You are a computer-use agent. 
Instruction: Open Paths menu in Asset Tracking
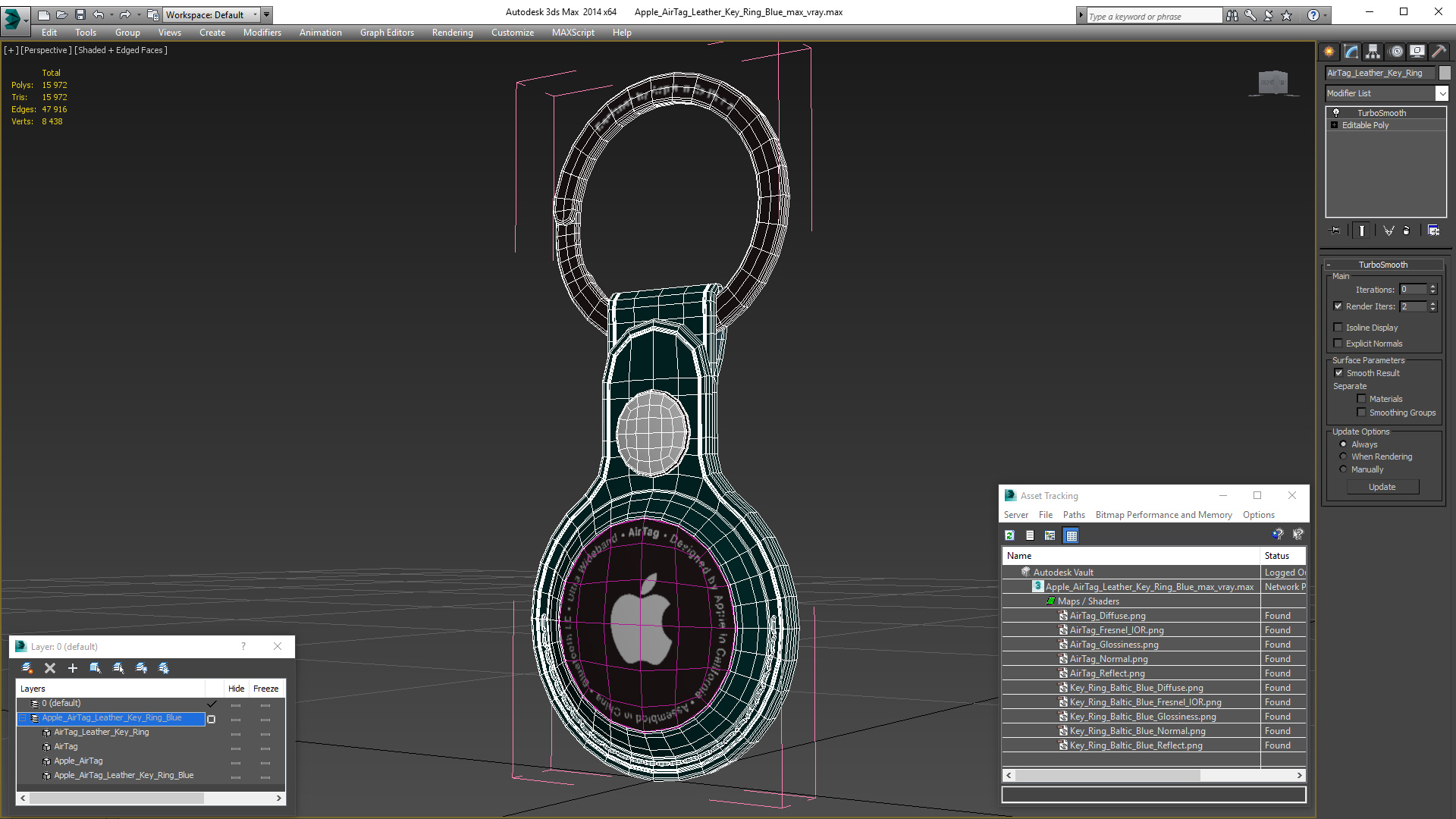[x=1074, y=515]
